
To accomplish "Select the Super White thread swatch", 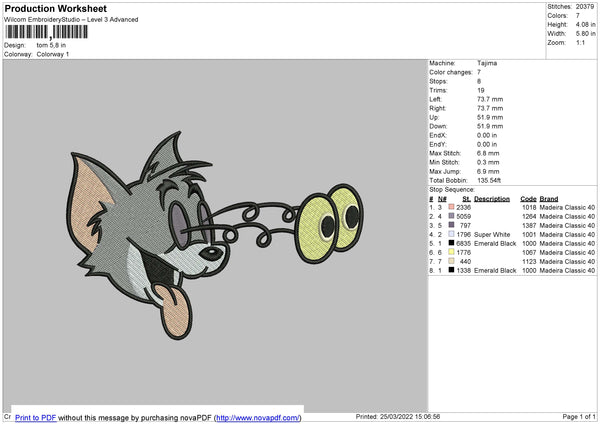I will point(451,234).
